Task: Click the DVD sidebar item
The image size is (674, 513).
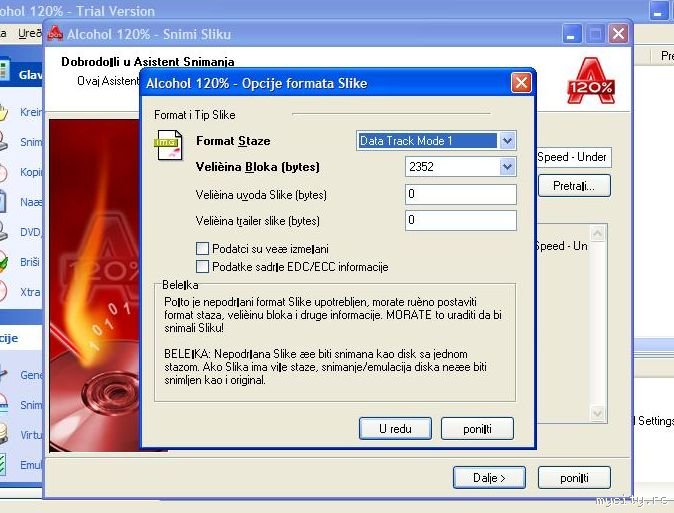Action: click(x=31, y=232)
